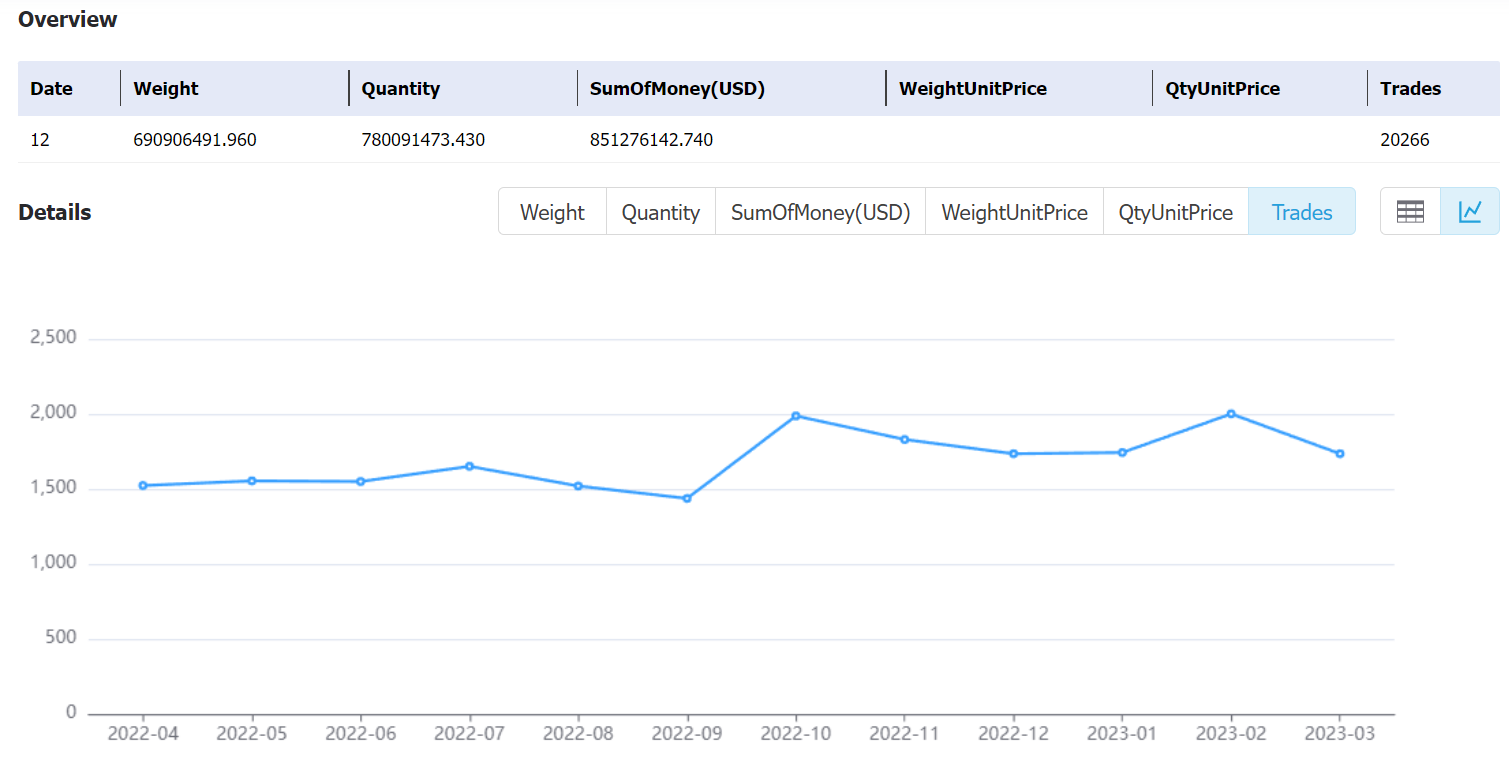Click the trades value 20266
This screenshot has height=761, width=1509.
pyautogui.click(x=1405, y=140)
